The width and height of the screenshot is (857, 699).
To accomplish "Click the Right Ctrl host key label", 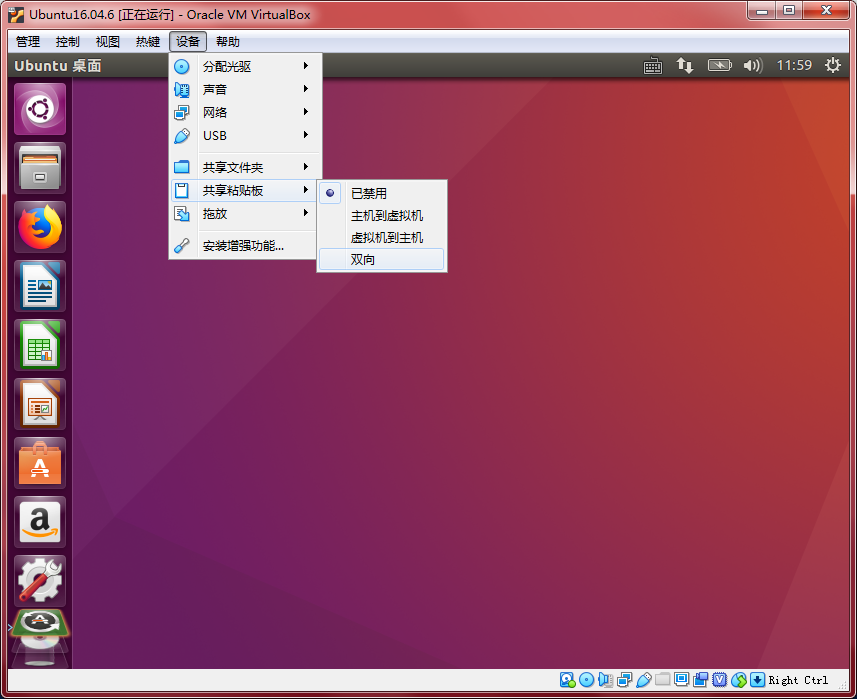I will click(798, 680).
